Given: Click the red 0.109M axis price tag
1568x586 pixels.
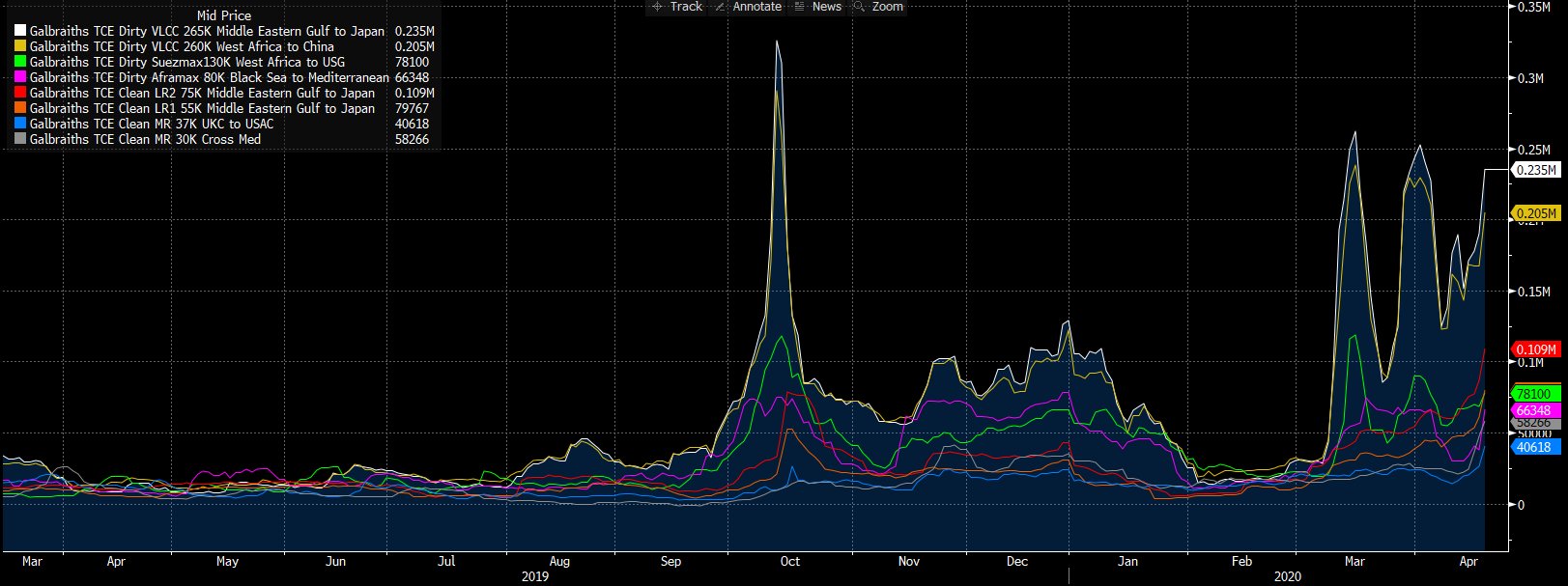Looking at the screenshot, I should pos(1534,349).
